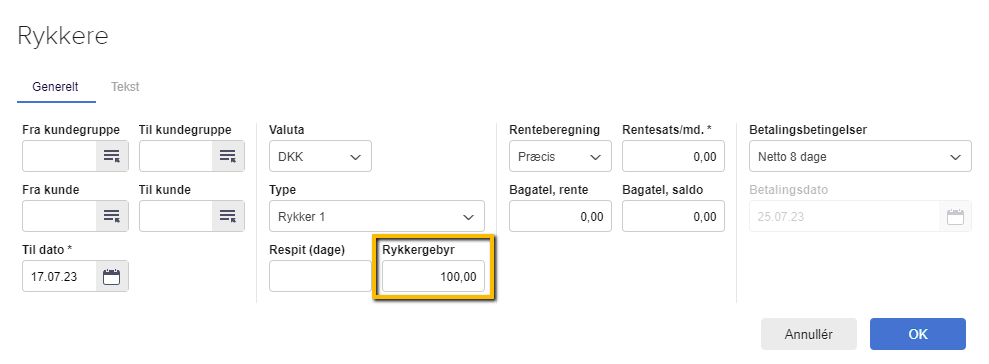
Task: Click the Bagatel, saldo field
Action: pos(673,216)
